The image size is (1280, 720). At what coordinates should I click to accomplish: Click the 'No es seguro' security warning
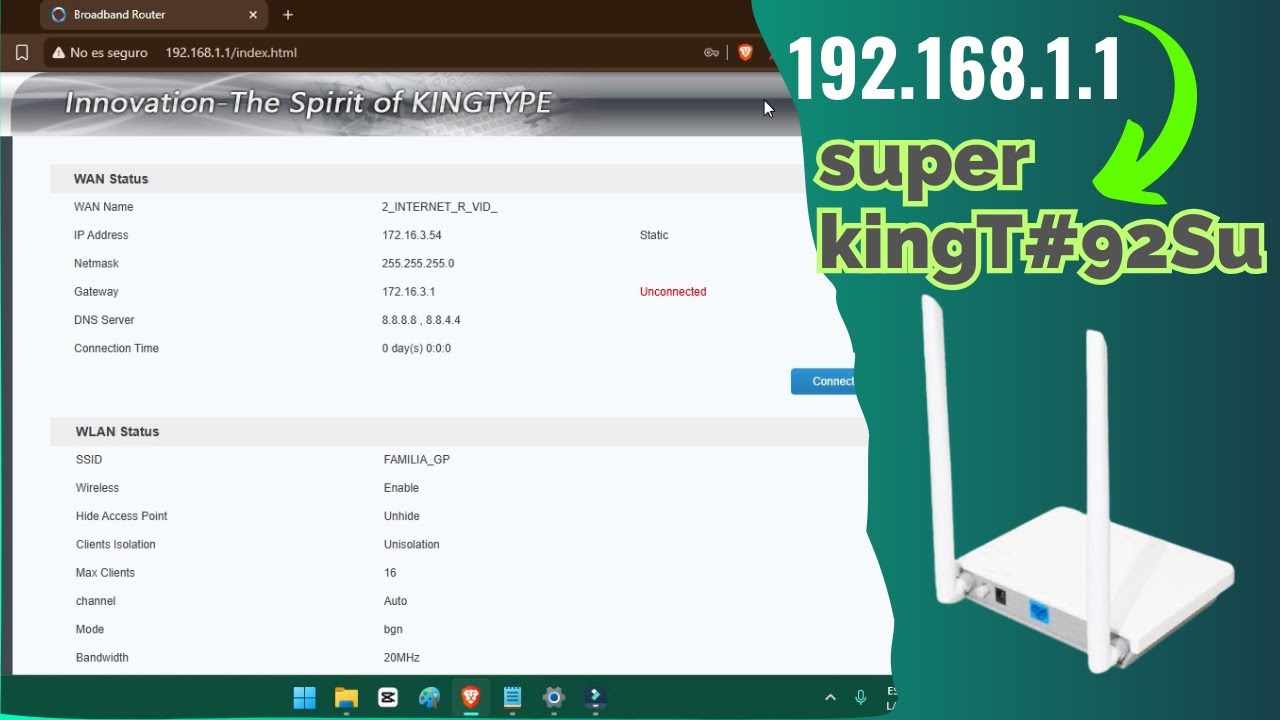click(100, 53)
